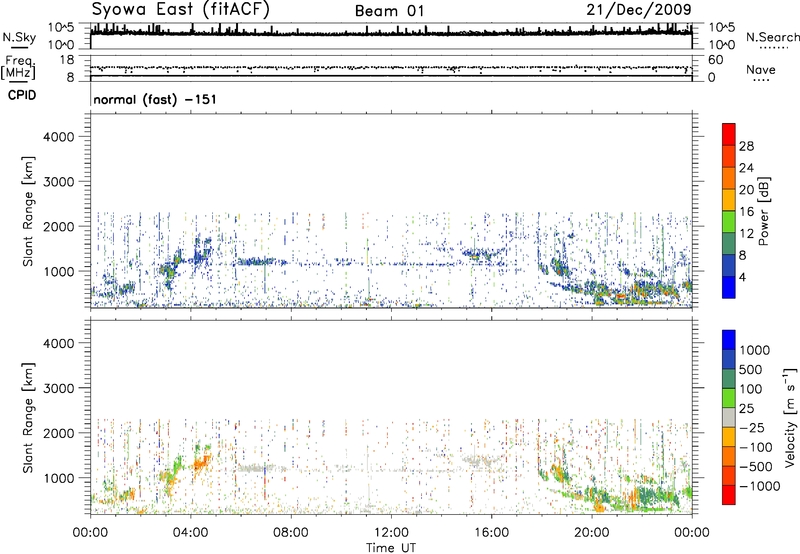This screenshot has width=800, height=554.
Task: Click the gray segment of the velocity colorbar
Action: pos(729,418)
